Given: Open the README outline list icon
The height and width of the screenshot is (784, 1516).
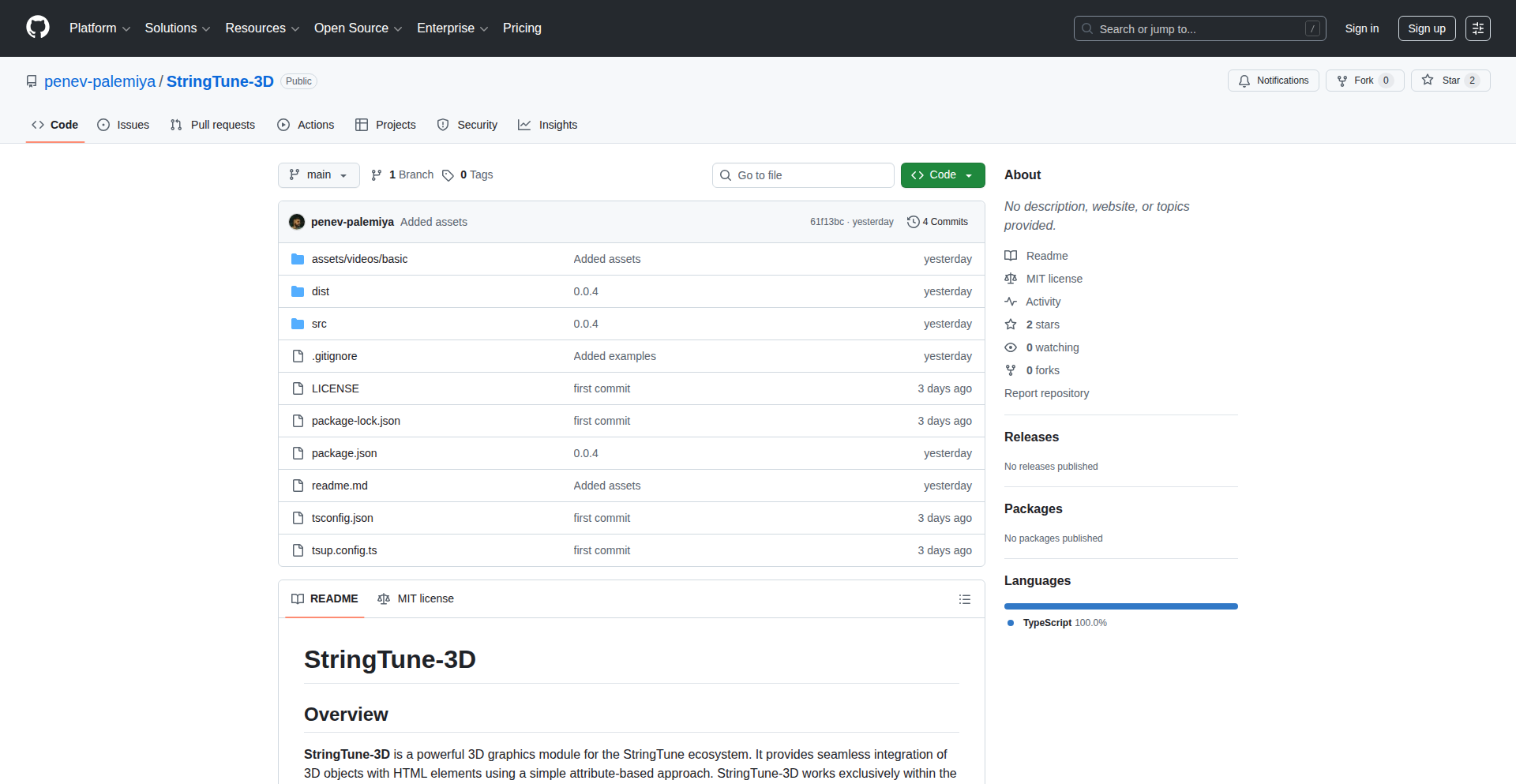Looking at the screenshot, I should point(964,599).
